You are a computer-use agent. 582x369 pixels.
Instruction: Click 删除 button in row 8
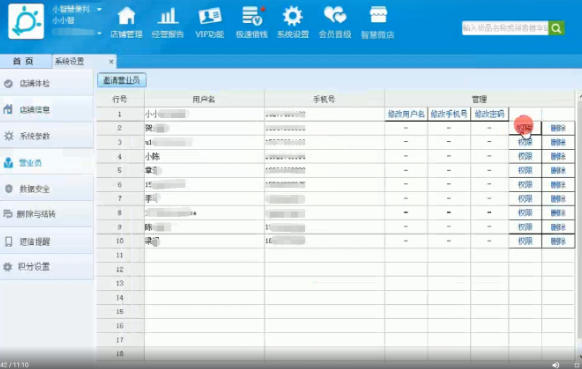click(558, 213)
